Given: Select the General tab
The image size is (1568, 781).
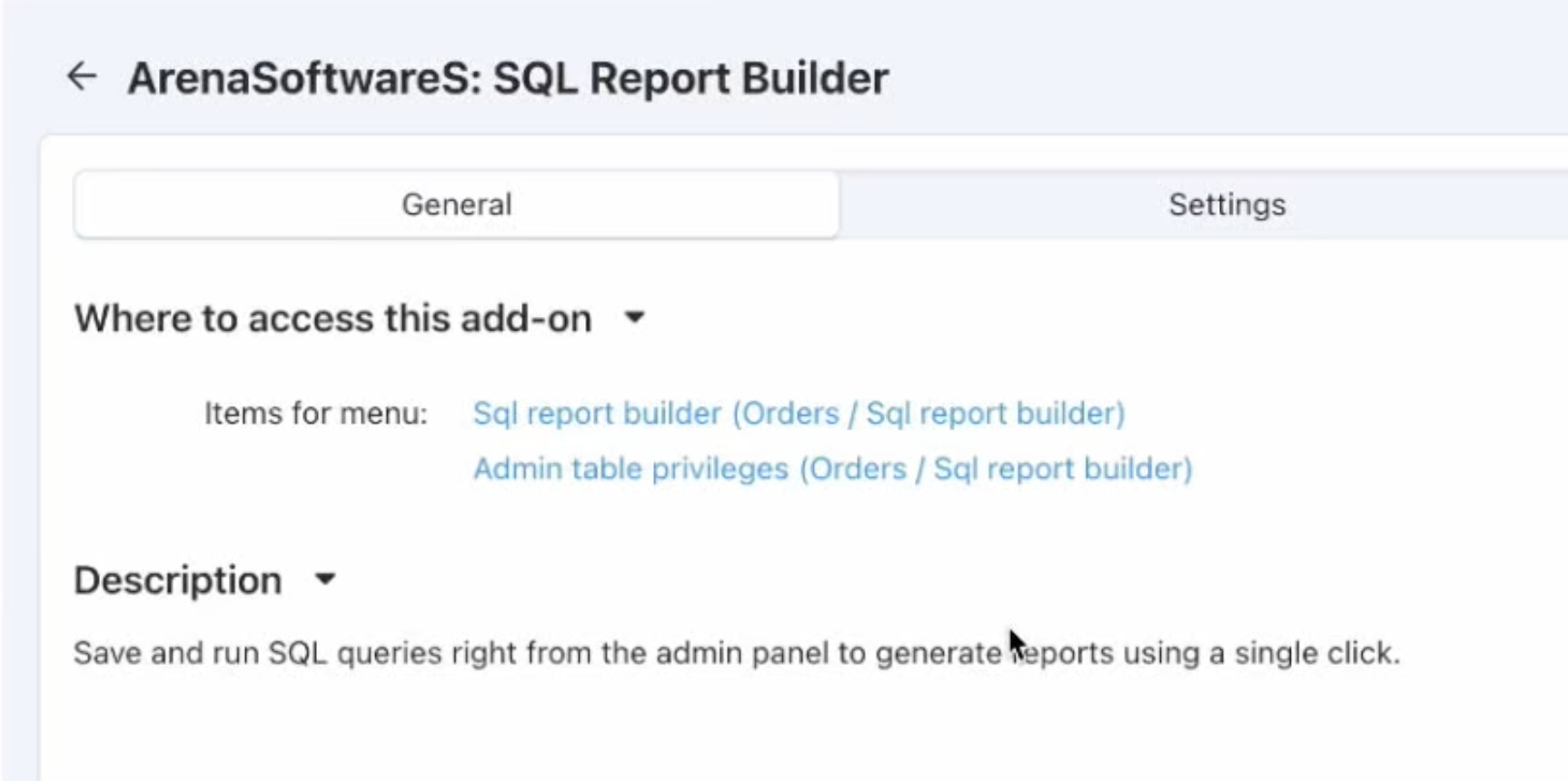Looking at the screenshot, I should point(456,204).
